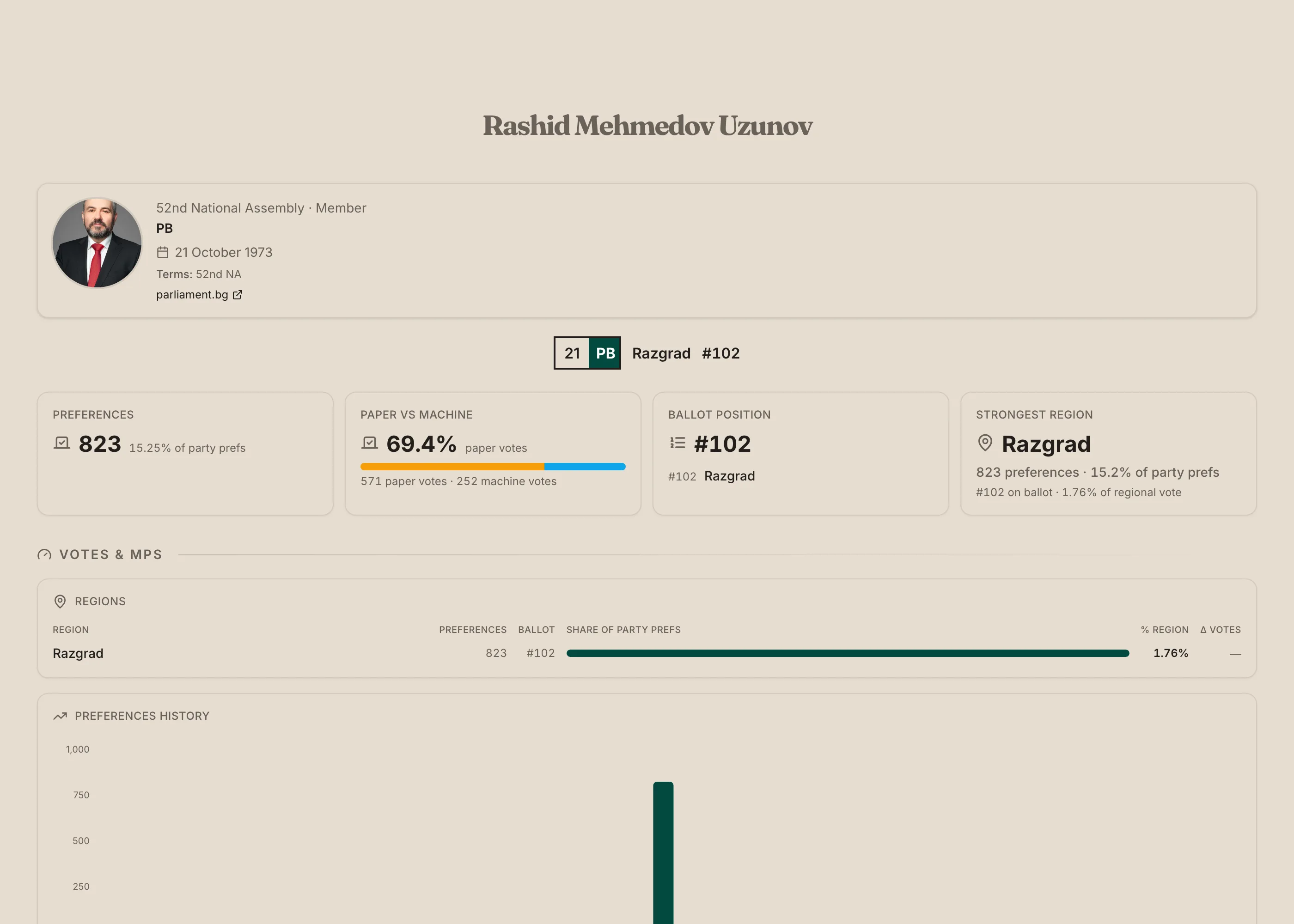Click the Share of Party Prefs column header
1294x924 pixels.
click(x=623, y=630)
